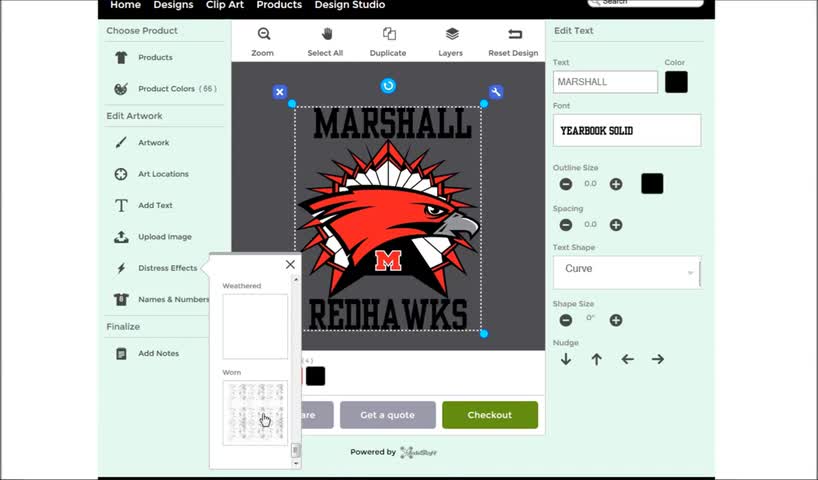The height and width of the screenshot is (480, 818).
Task: Open the Yearbook Solid font selector
Action: pyautogui.click(x=627, y=130)
